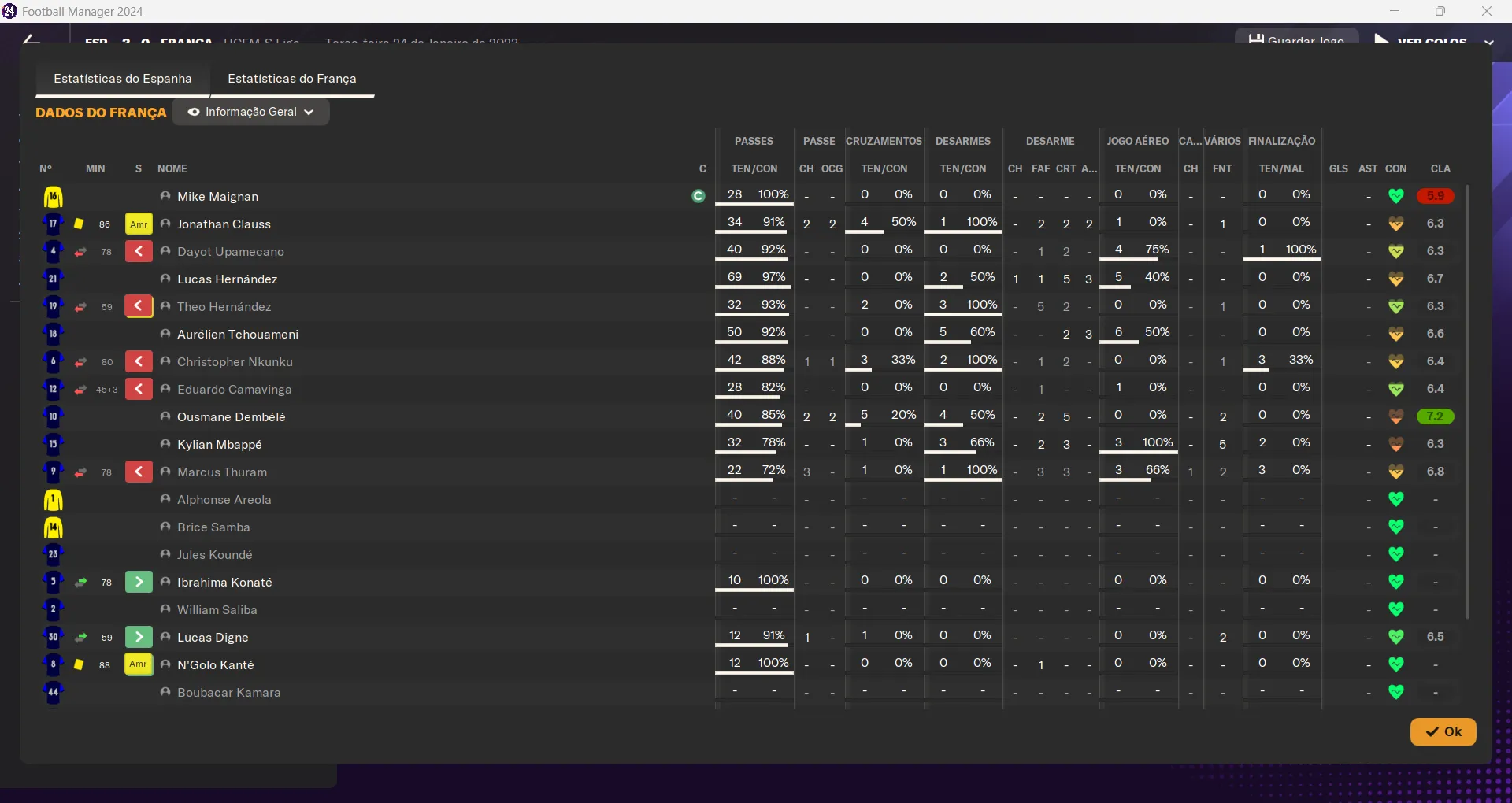Open the Informação Geral view dropdown

coord(250,112)
